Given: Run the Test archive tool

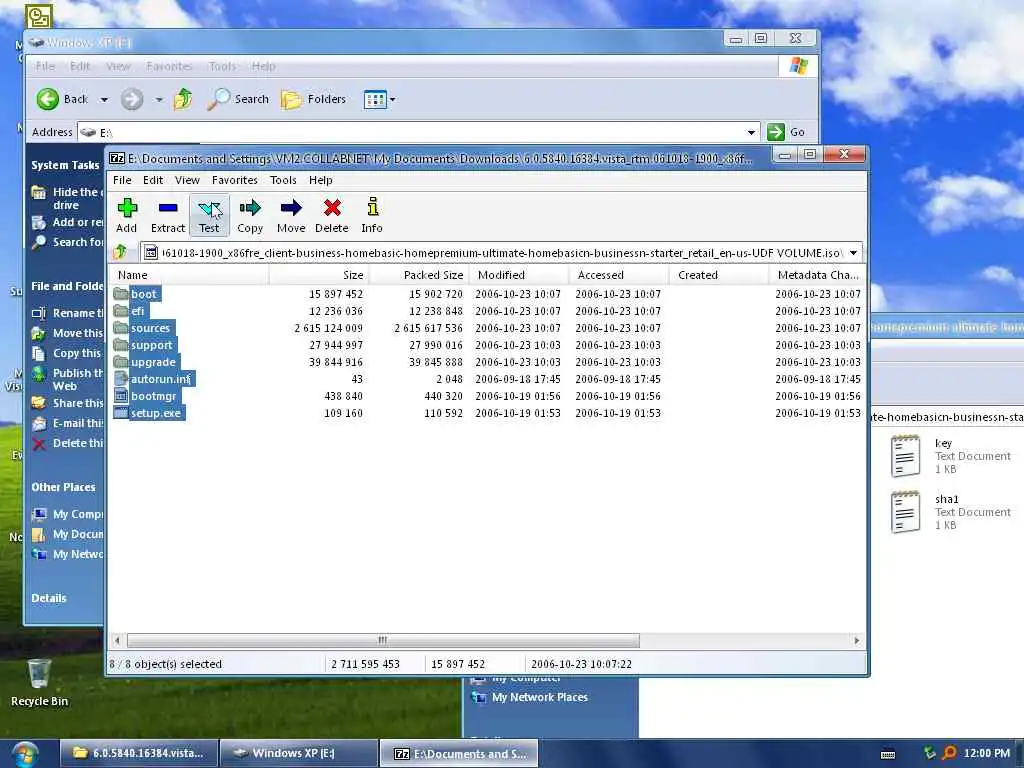Looking at the screenshot, I should [x=209, y=215].
